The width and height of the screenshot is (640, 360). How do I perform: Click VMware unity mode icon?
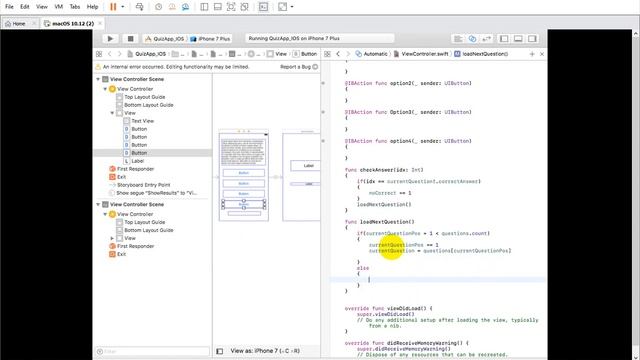[x=244, y=7]
